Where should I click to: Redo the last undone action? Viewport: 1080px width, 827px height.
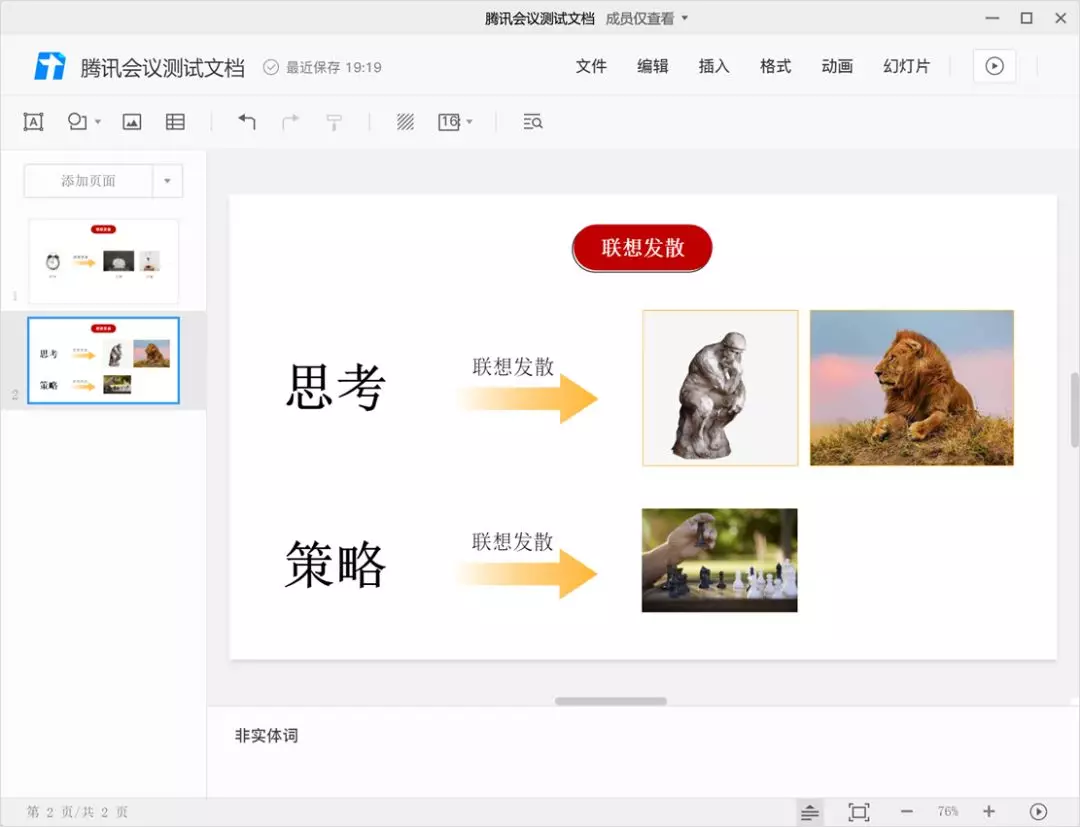pos(291,122)
